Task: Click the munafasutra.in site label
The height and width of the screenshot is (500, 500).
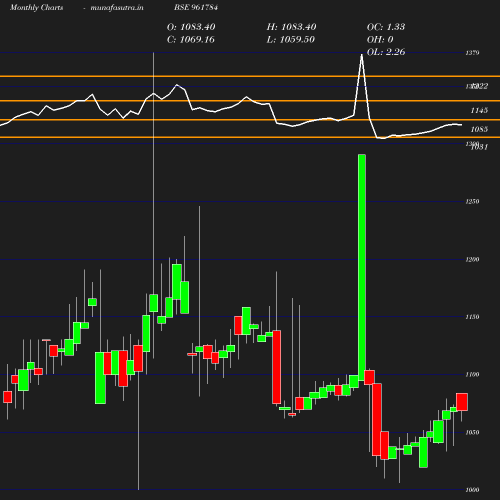Action: tap(117, 8)
